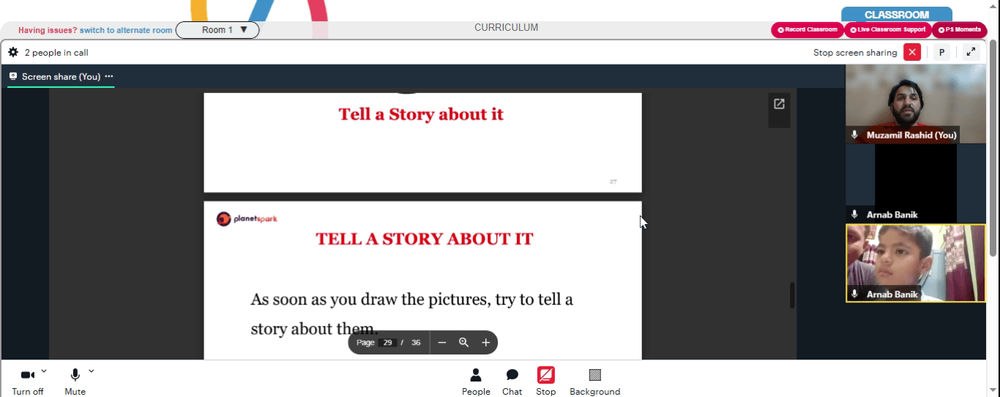Edit the page number field 29

tap(387, 343)
